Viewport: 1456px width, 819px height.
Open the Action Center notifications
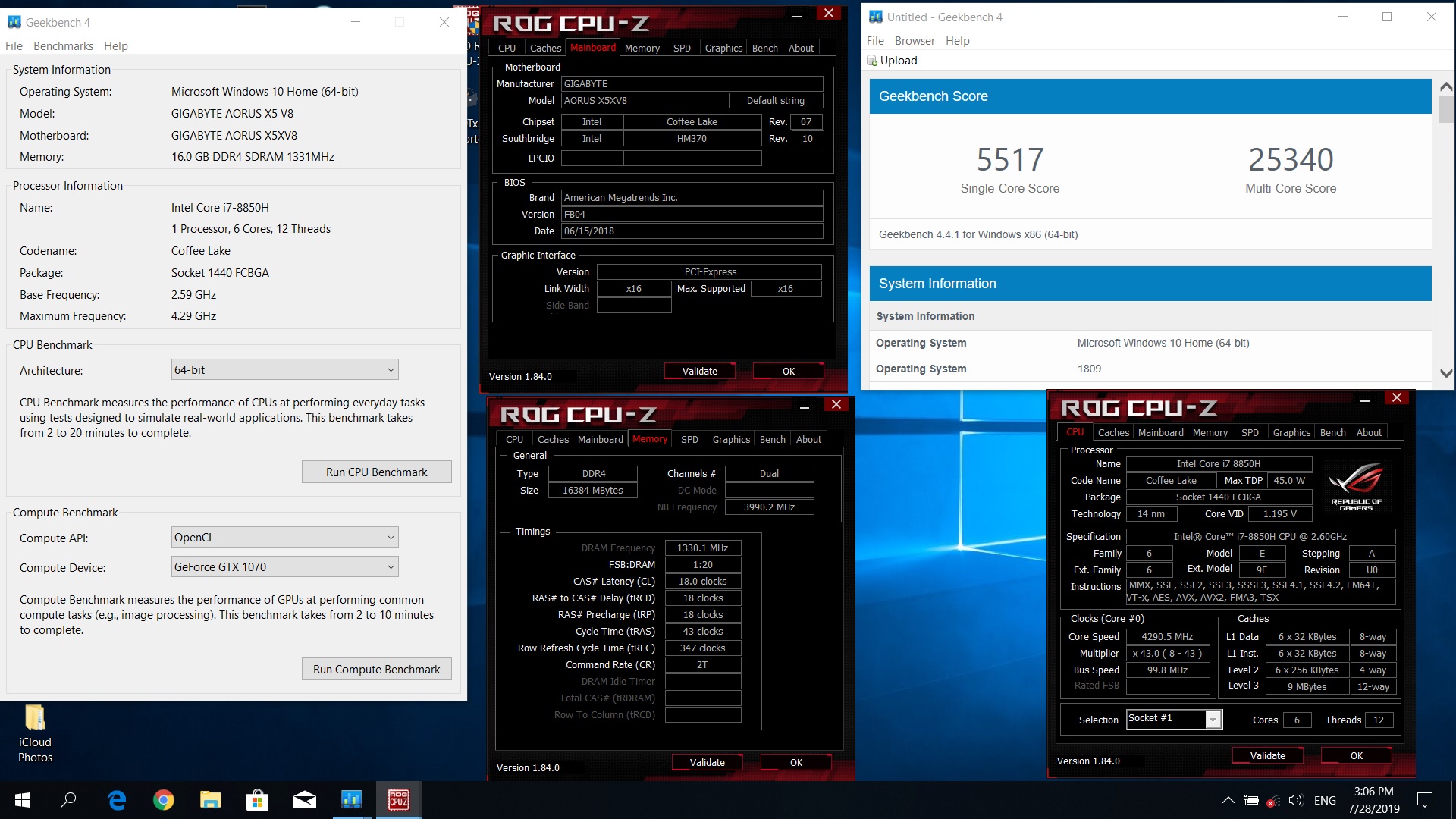pos(1425,800)
